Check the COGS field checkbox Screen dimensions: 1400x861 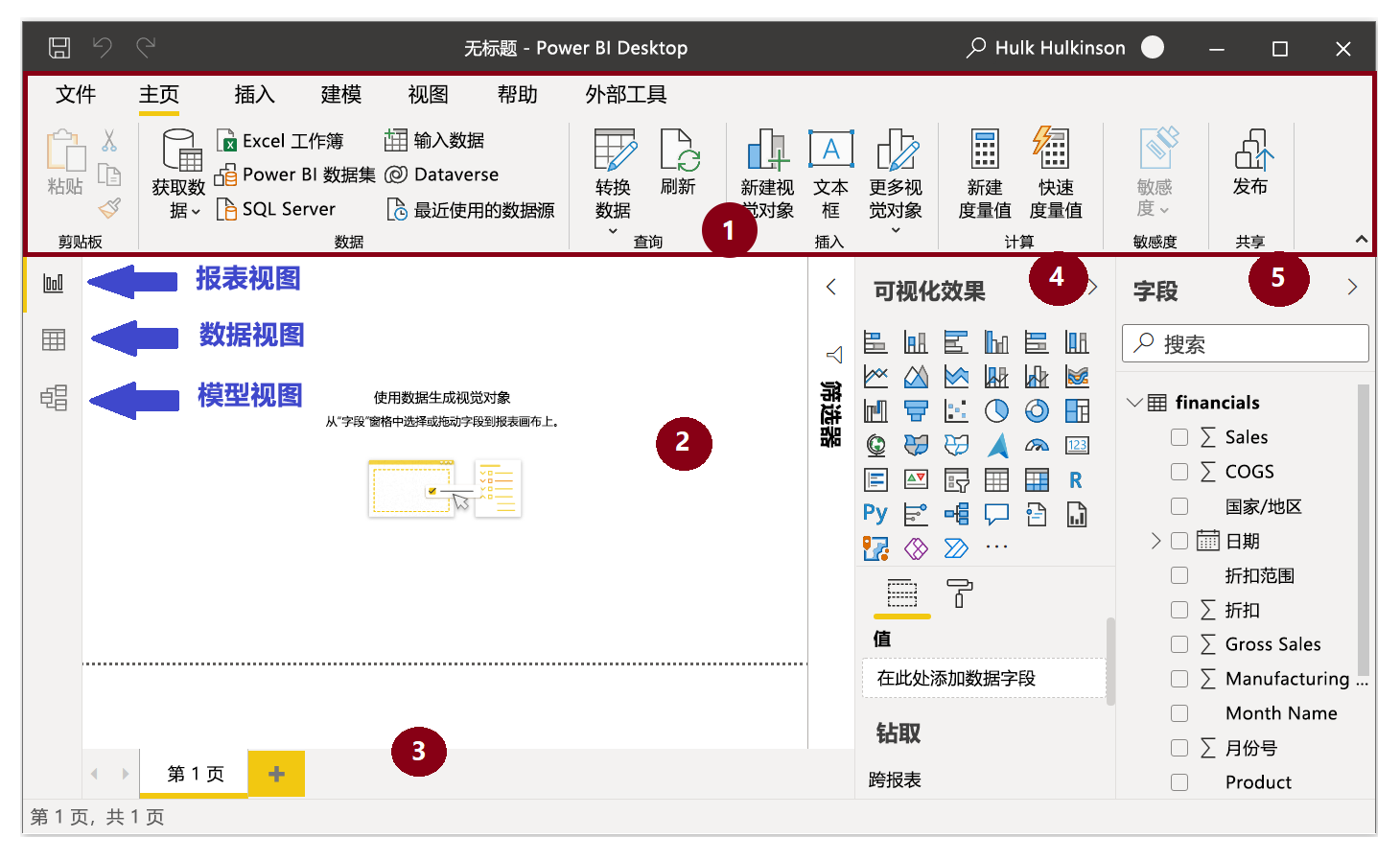point(1179,472)
